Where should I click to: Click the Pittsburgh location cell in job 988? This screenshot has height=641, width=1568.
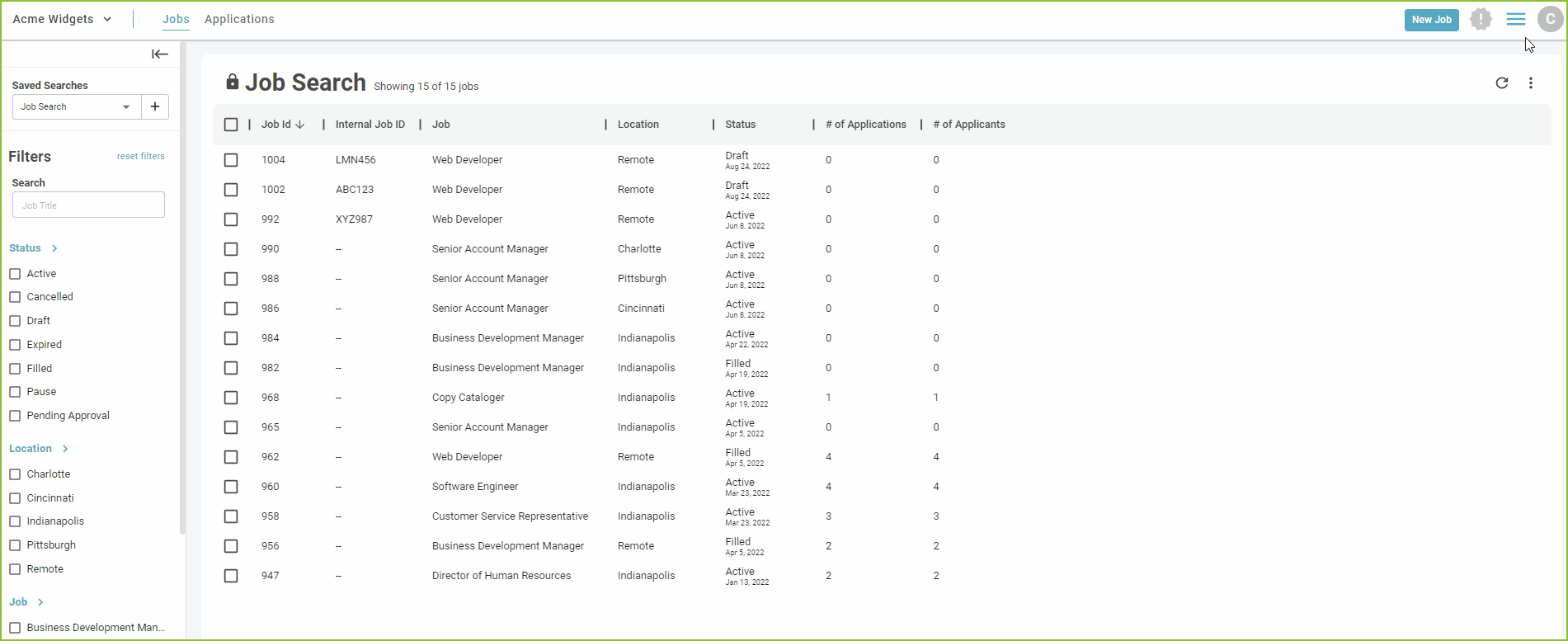[642, 279]
